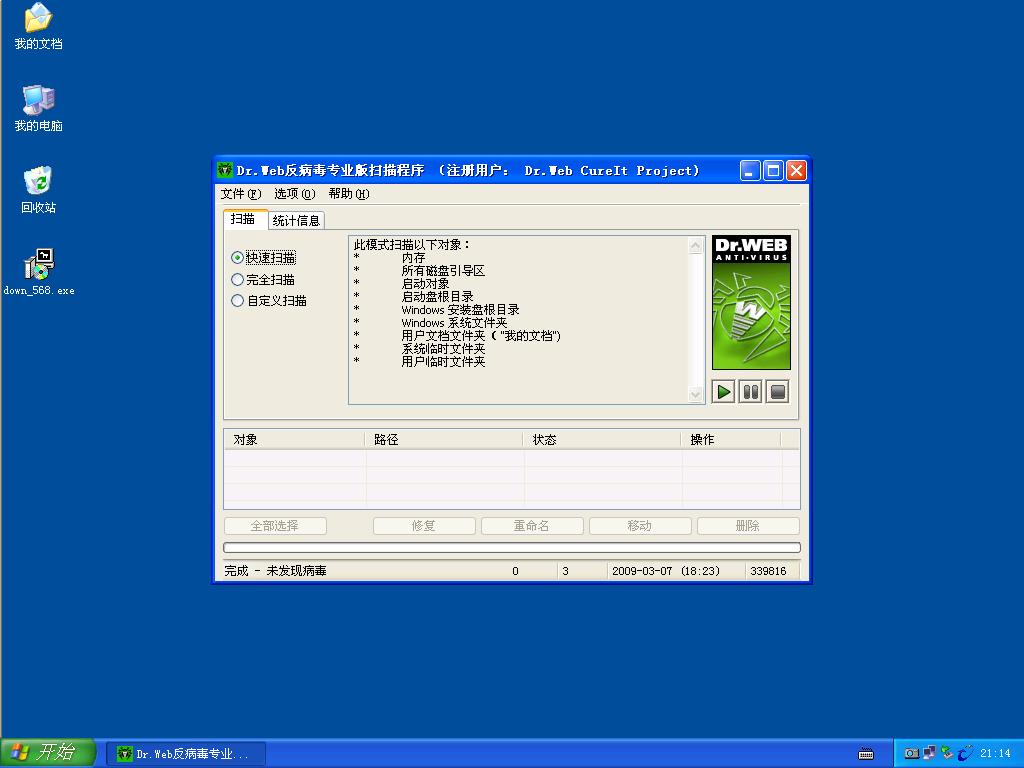Screen dimensions: 1024x768
Task: Click the Windows 系统文件夹 line
Action: click(x=455, y=323)
